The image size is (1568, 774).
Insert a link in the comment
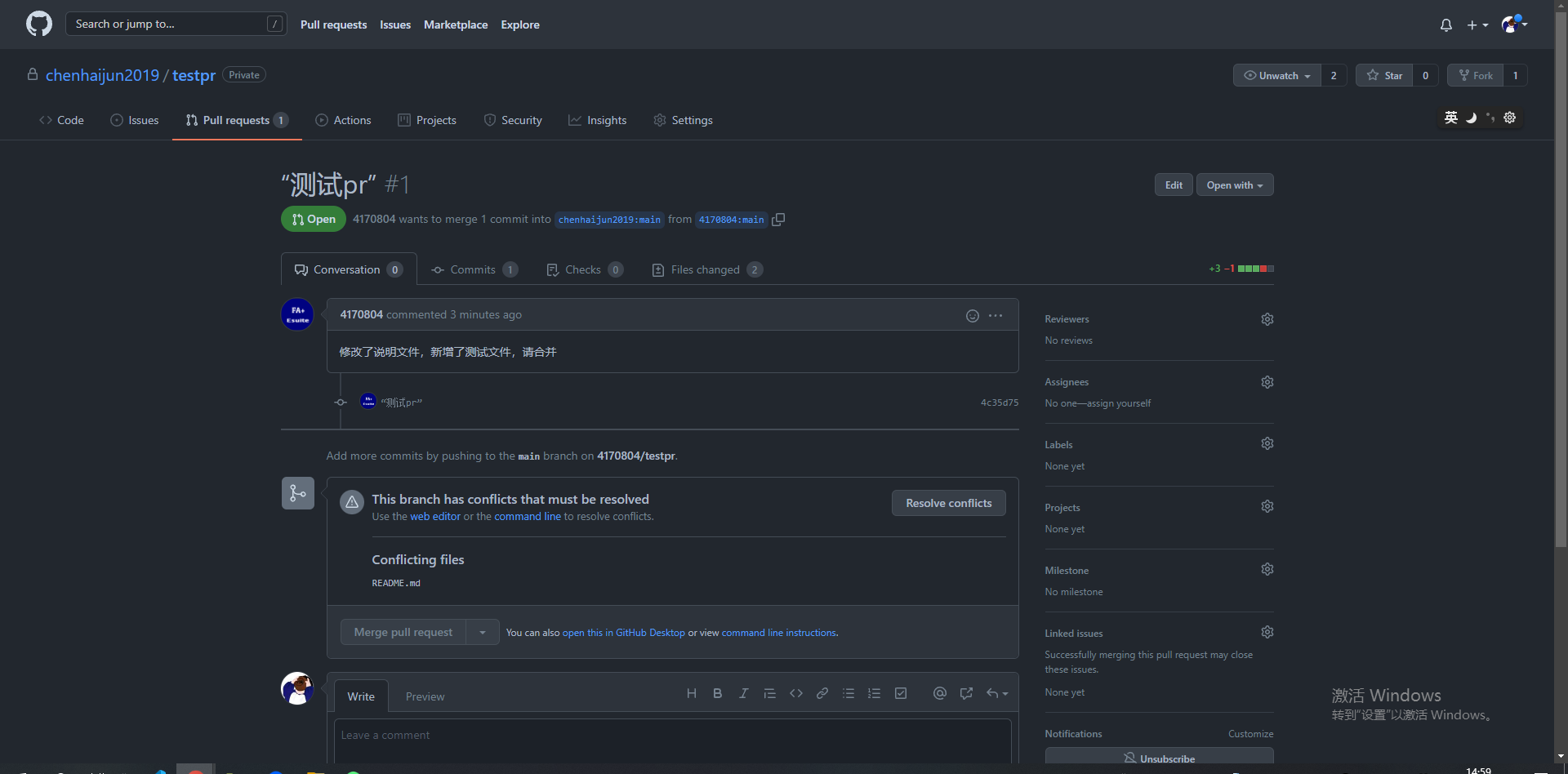click(x=822, y=693)
